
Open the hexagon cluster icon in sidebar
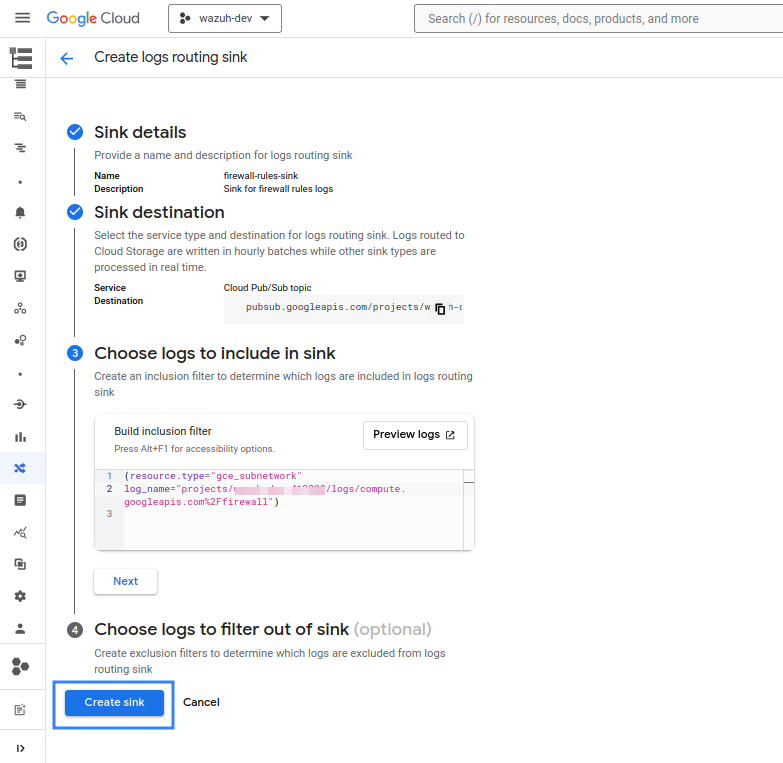click(20, 666)
